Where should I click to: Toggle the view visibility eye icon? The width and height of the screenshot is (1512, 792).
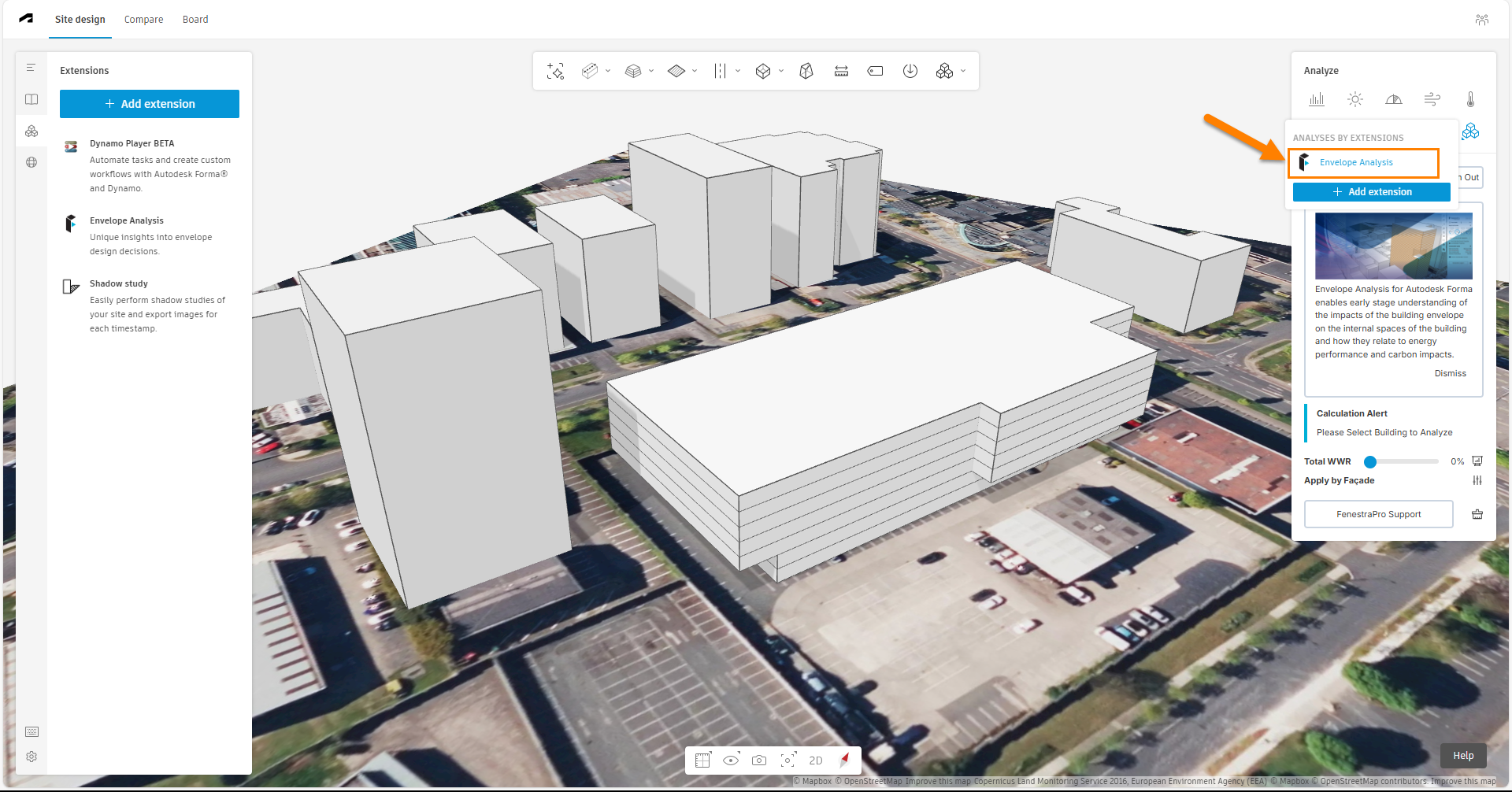pos(731,761)
